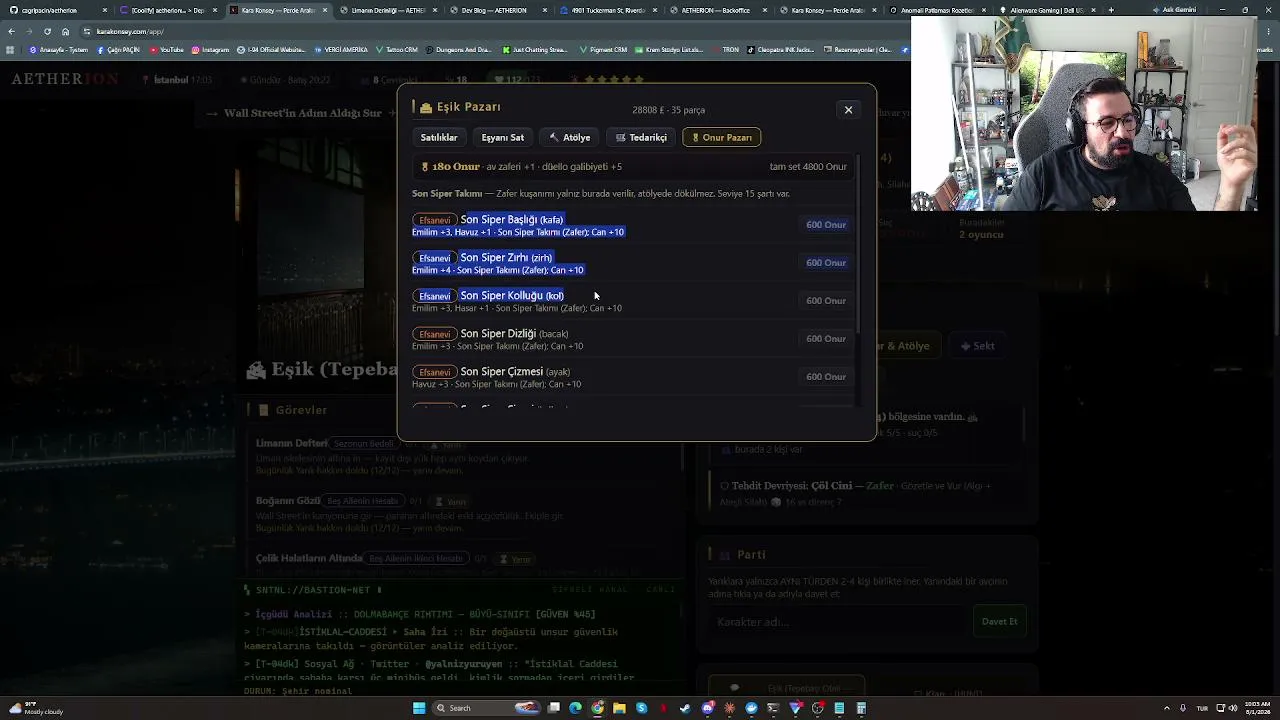
Task: Click the Davet Et button in Parti panel
Action: 999,622
